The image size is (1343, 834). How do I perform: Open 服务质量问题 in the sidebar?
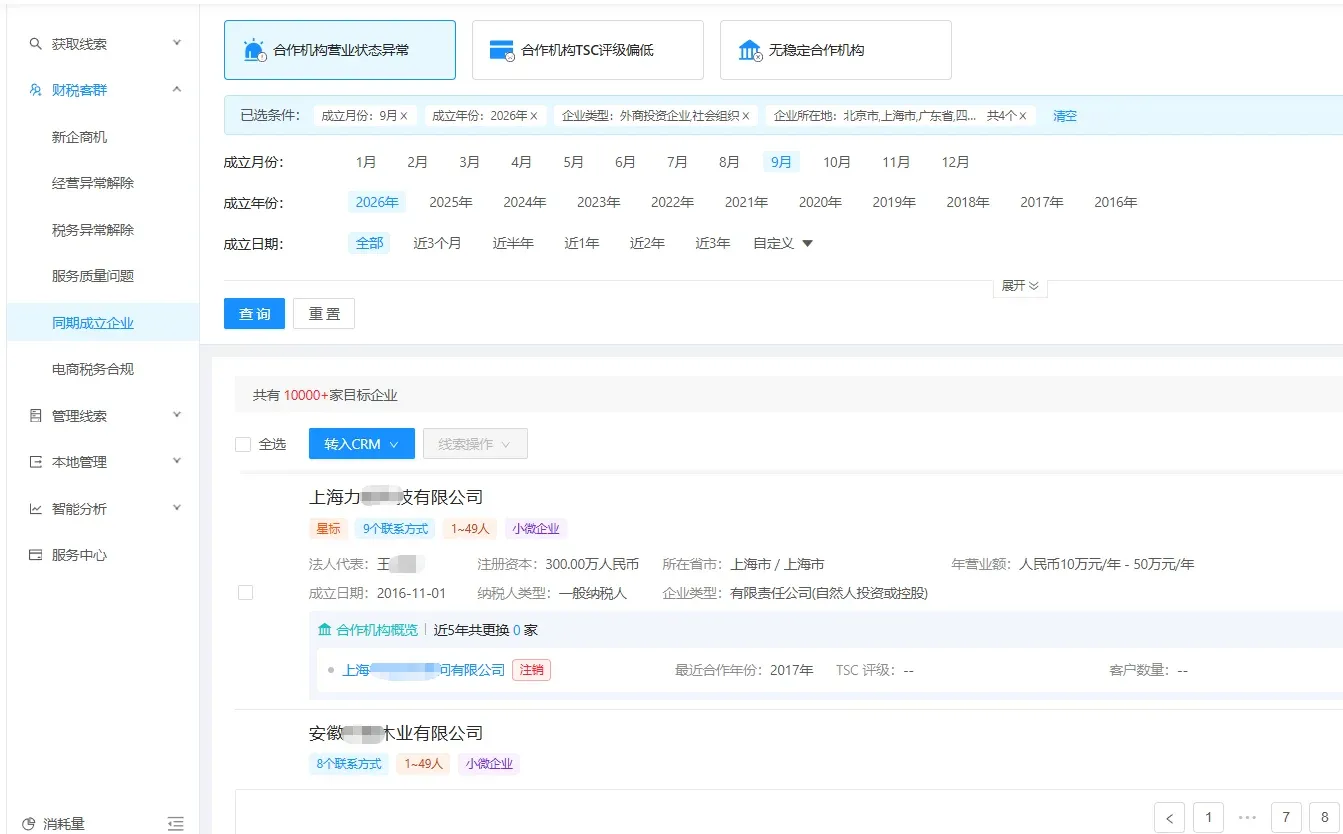coord(93,276)
